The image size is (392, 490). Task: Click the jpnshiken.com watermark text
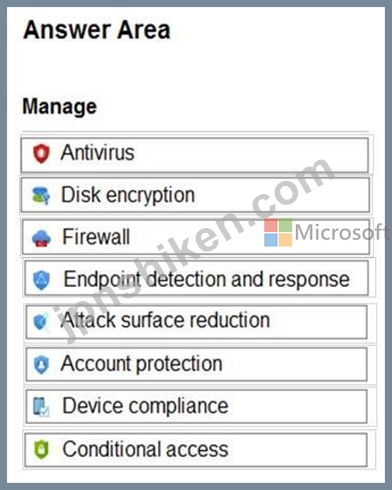[197, 250]
